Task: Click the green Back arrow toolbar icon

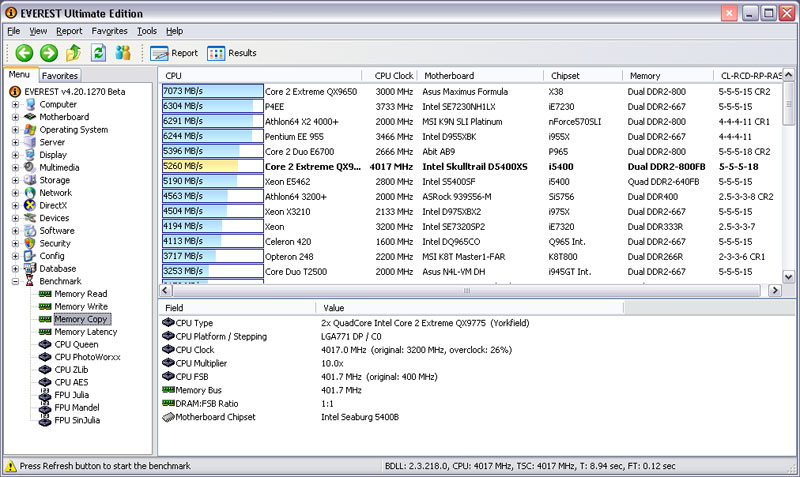Action: [x=24, y=53]
